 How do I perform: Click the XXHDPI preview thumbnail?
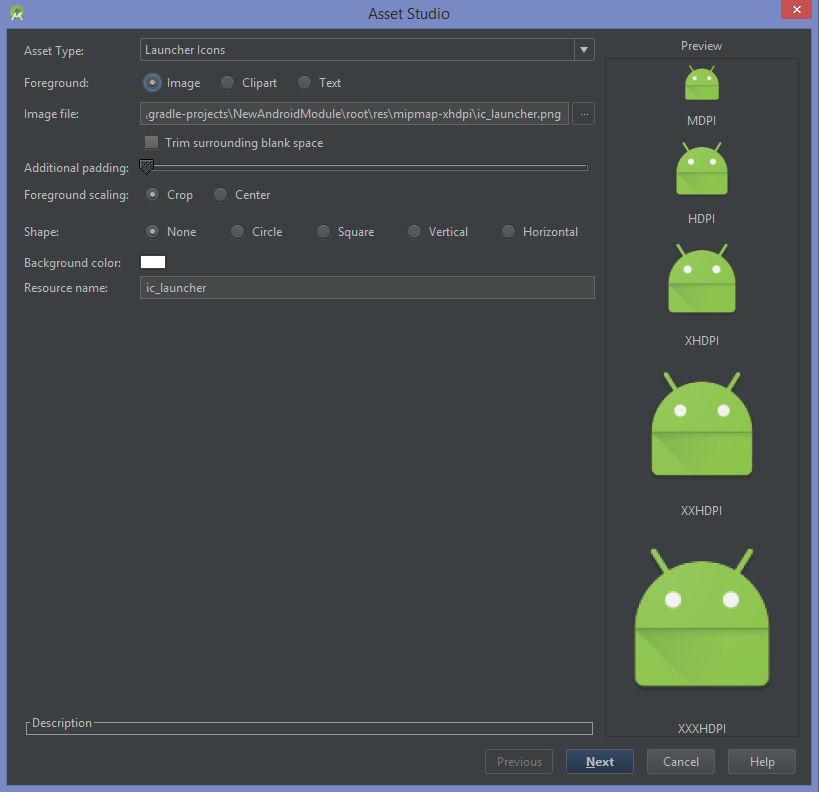(701, 424)
